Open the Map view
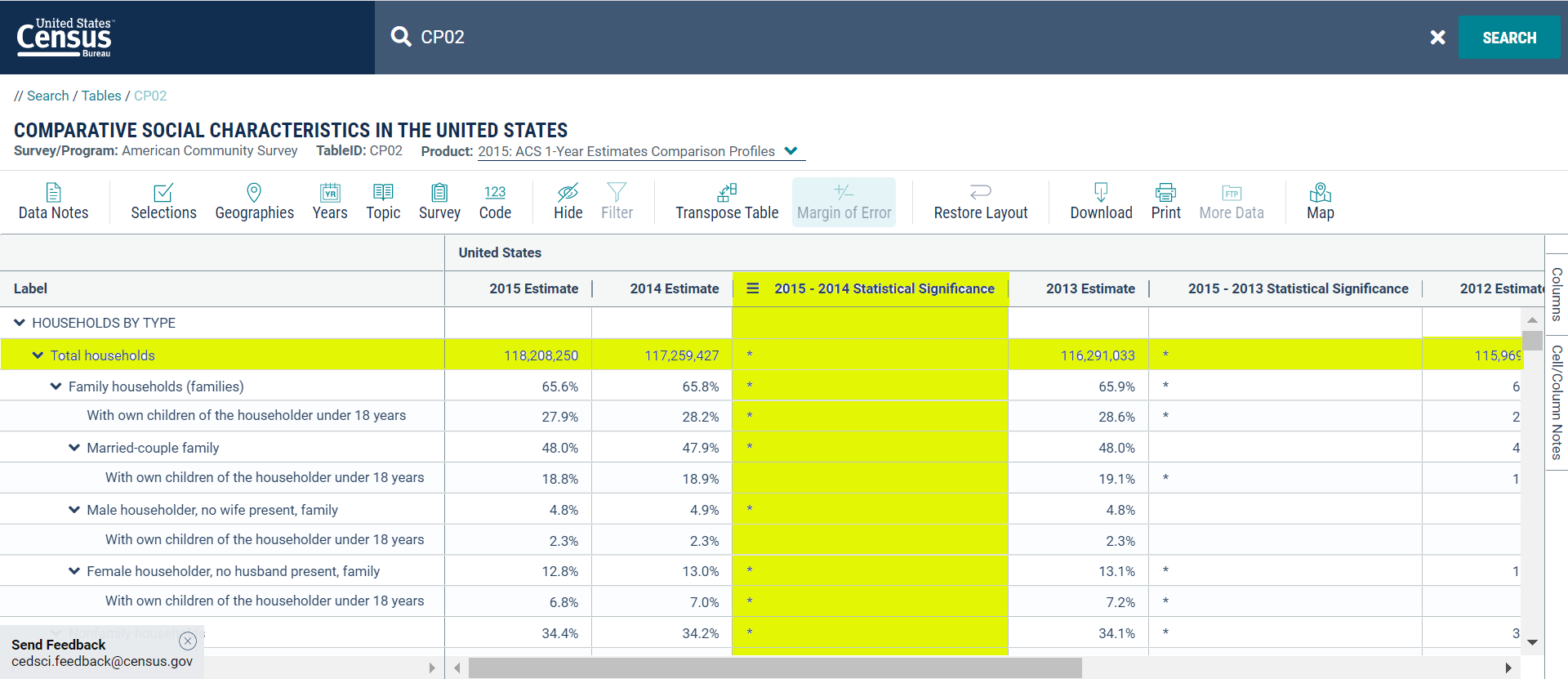The height and width of the screenshot is (679, 1568). click(x=1320, y=202)
